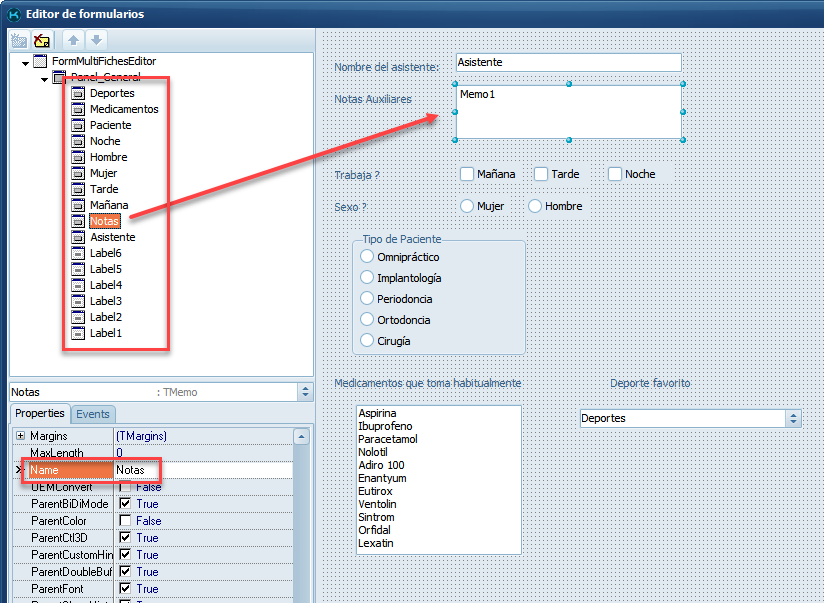Check the Mañana checkbox on the form
This screenshot has width=824, height=603.
click(467, 174)
